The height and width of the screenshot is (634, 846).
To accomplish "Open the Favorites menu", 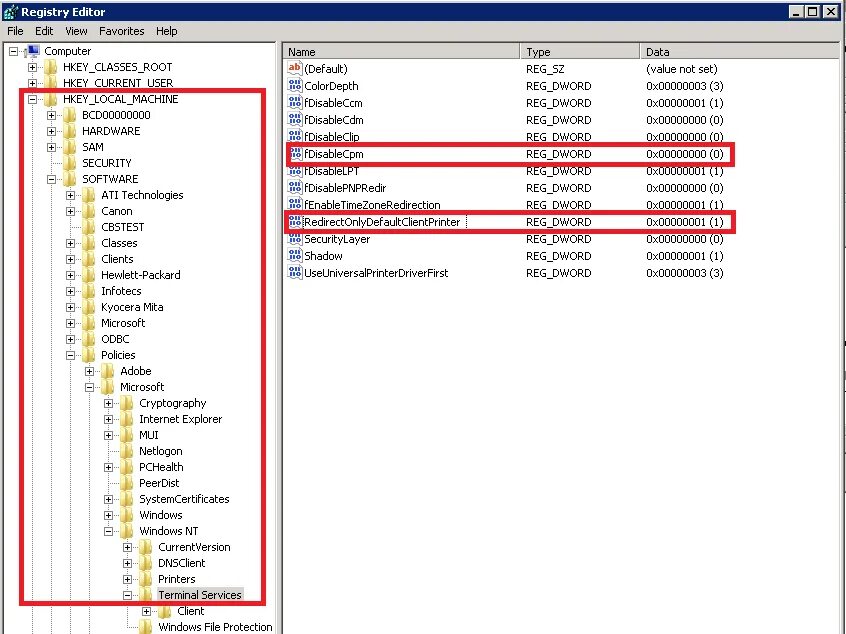I will click(121, 31).
